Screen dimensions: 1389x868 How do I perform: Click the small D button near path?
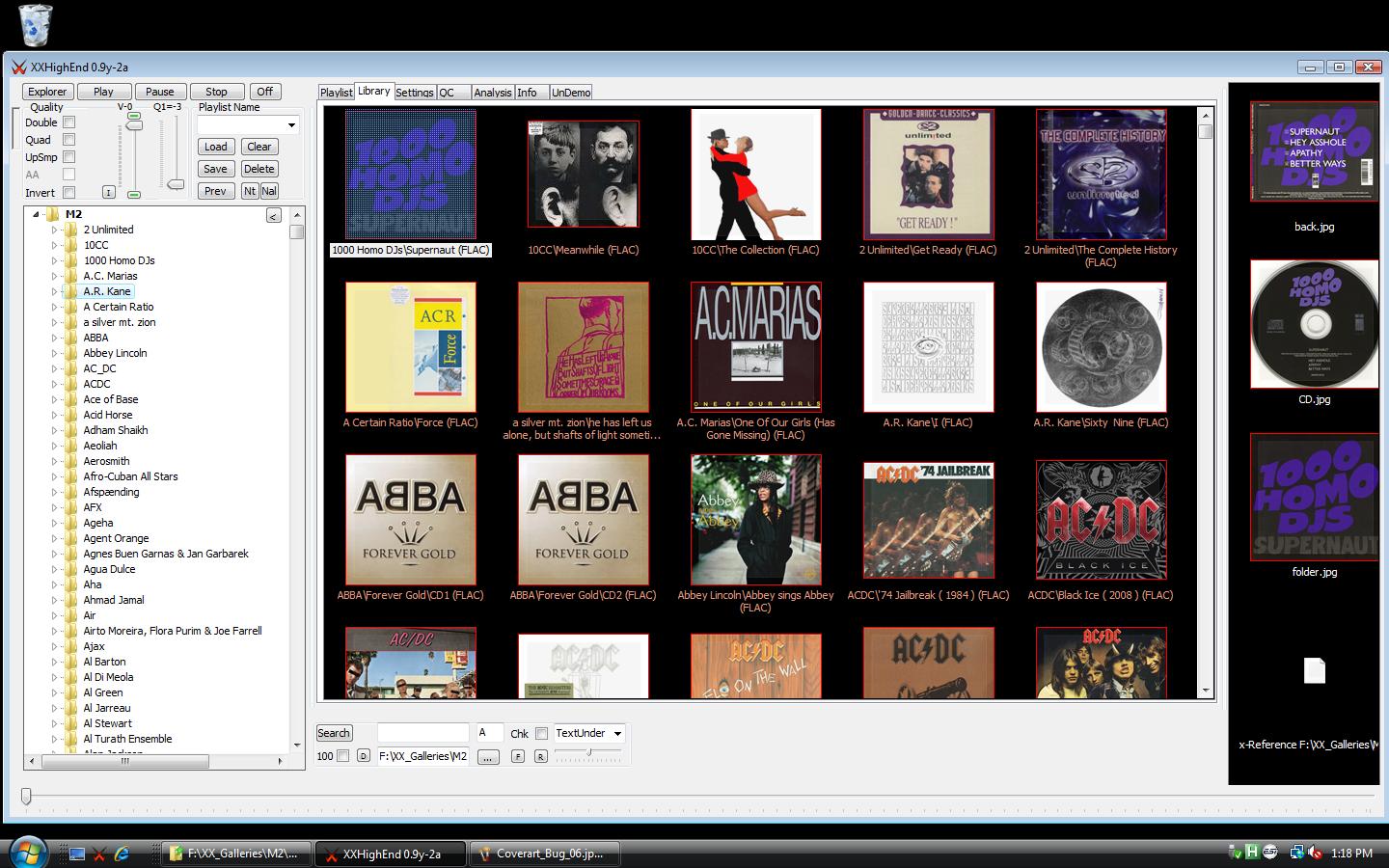click(363, 756)
